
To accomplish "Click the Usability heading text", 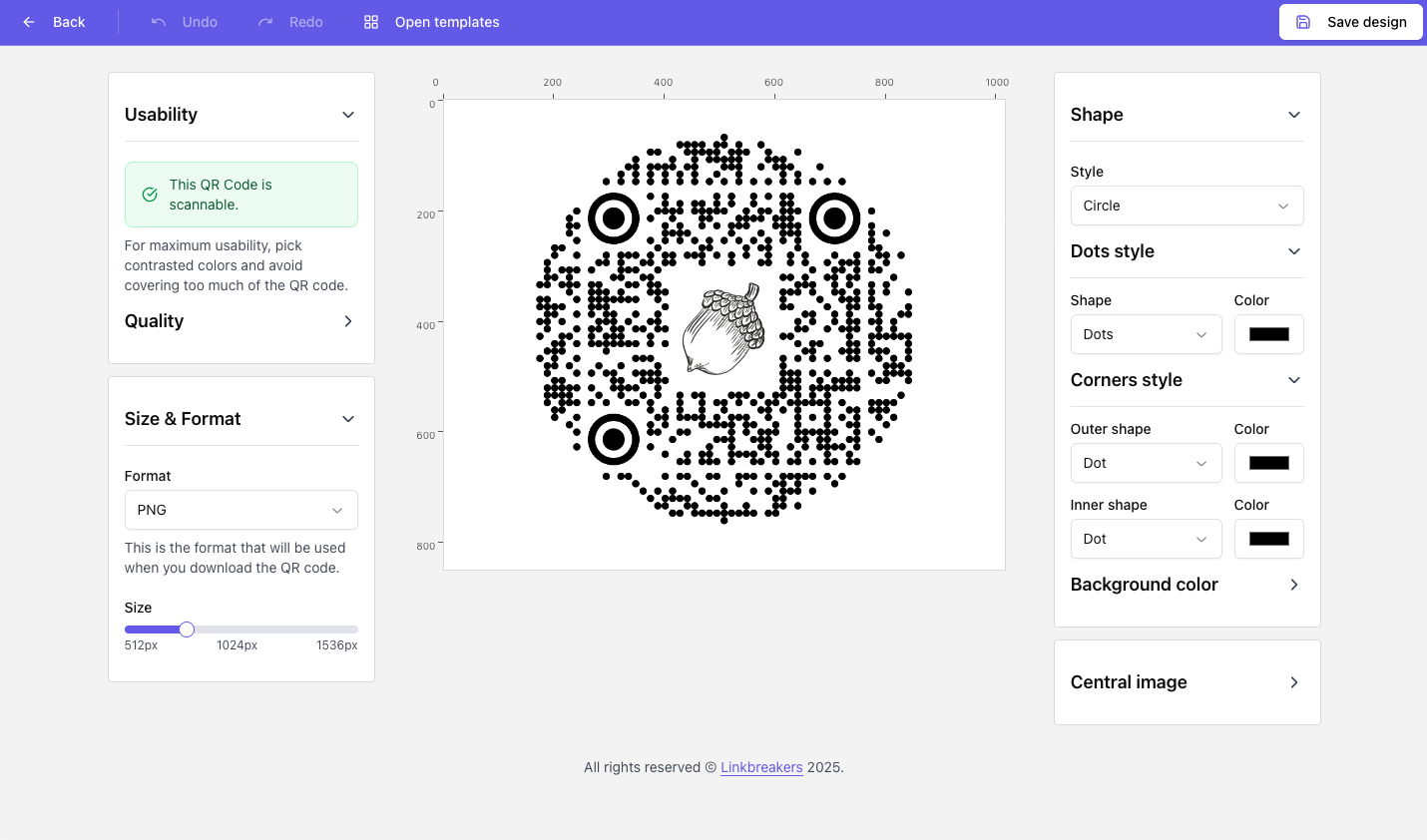I will click(x=161, y=115).
